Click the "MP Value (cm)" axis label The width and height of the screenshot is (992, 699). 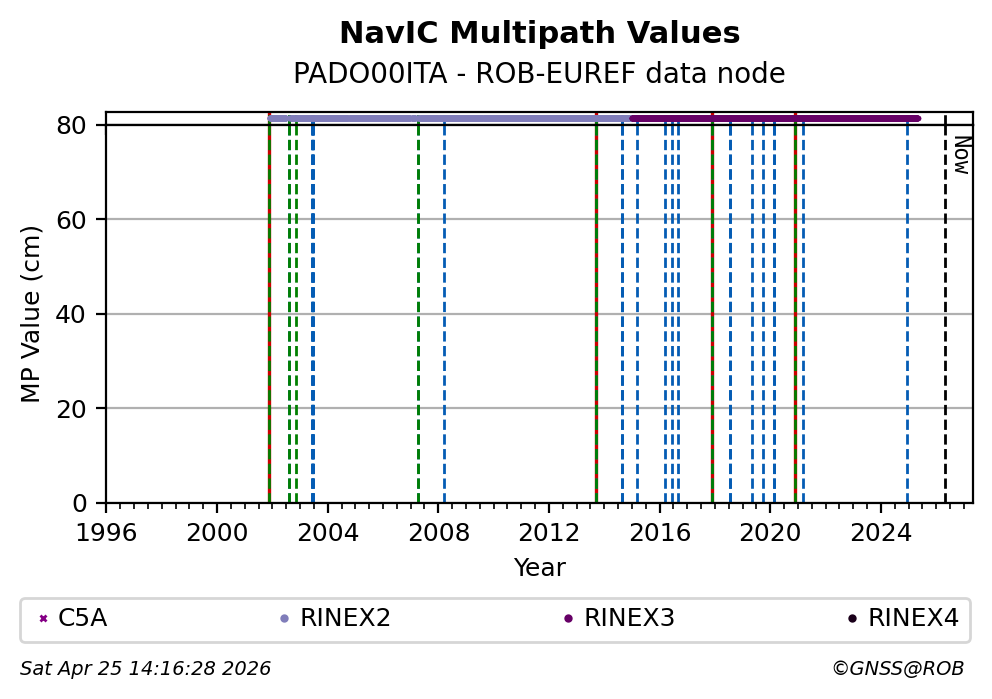[32, 314]
